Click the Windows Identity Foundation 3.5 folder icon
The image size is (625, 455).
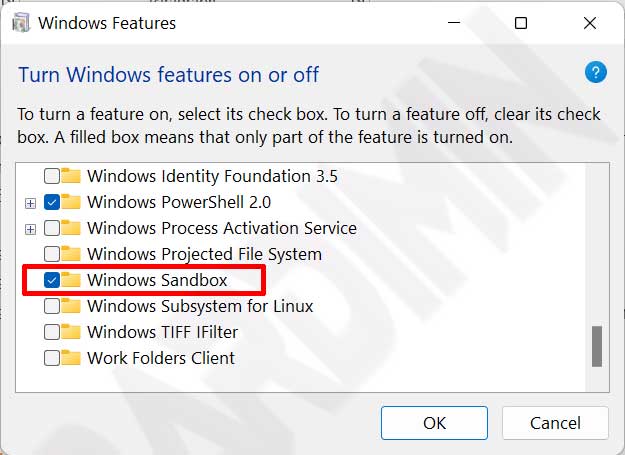[x=71, y=176]
